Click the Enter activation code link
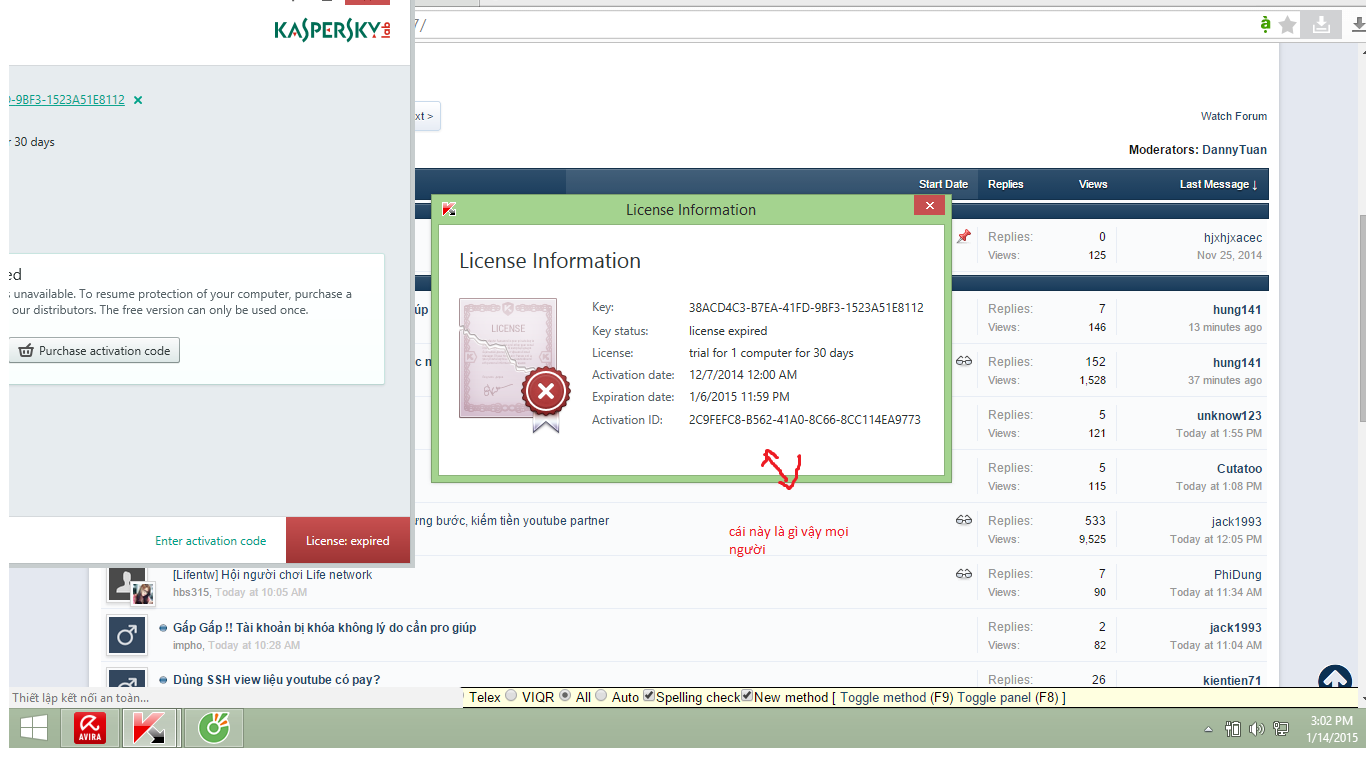Viewport: 1366px width, 768px height. point(210,541)
